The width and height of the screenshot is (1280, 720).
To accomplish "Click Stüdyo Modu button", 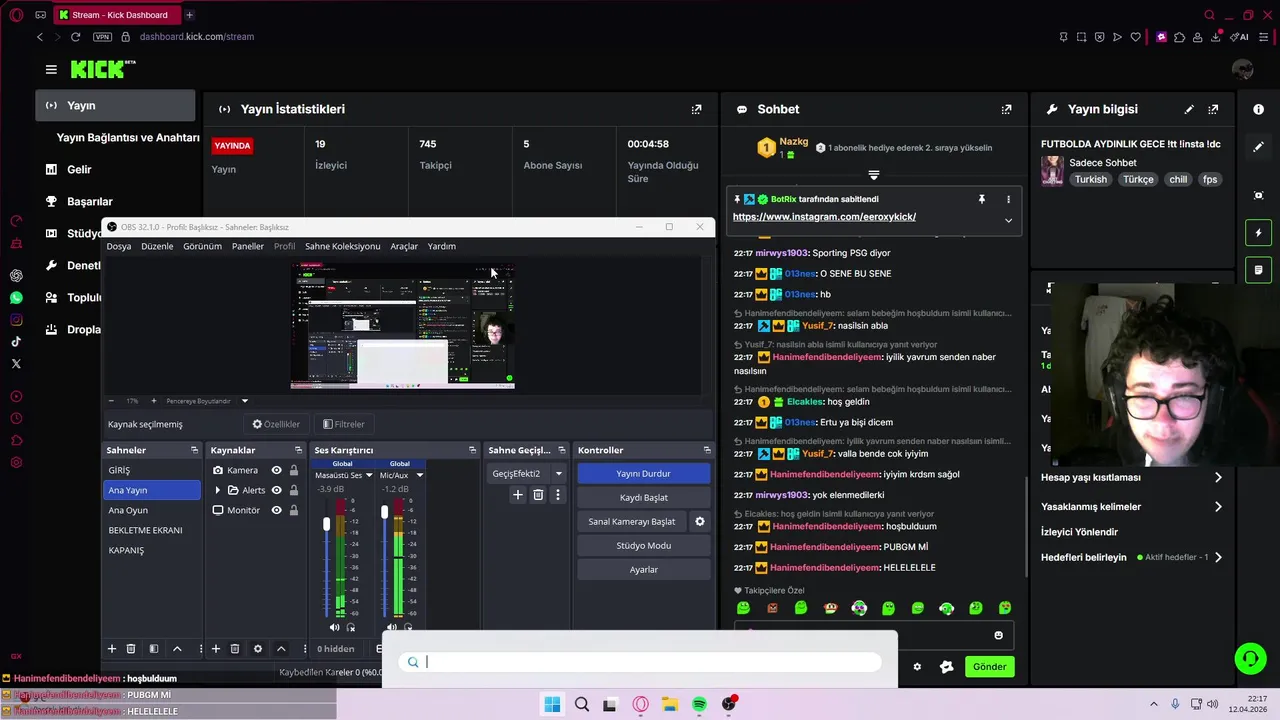I will tap(643, 545).
